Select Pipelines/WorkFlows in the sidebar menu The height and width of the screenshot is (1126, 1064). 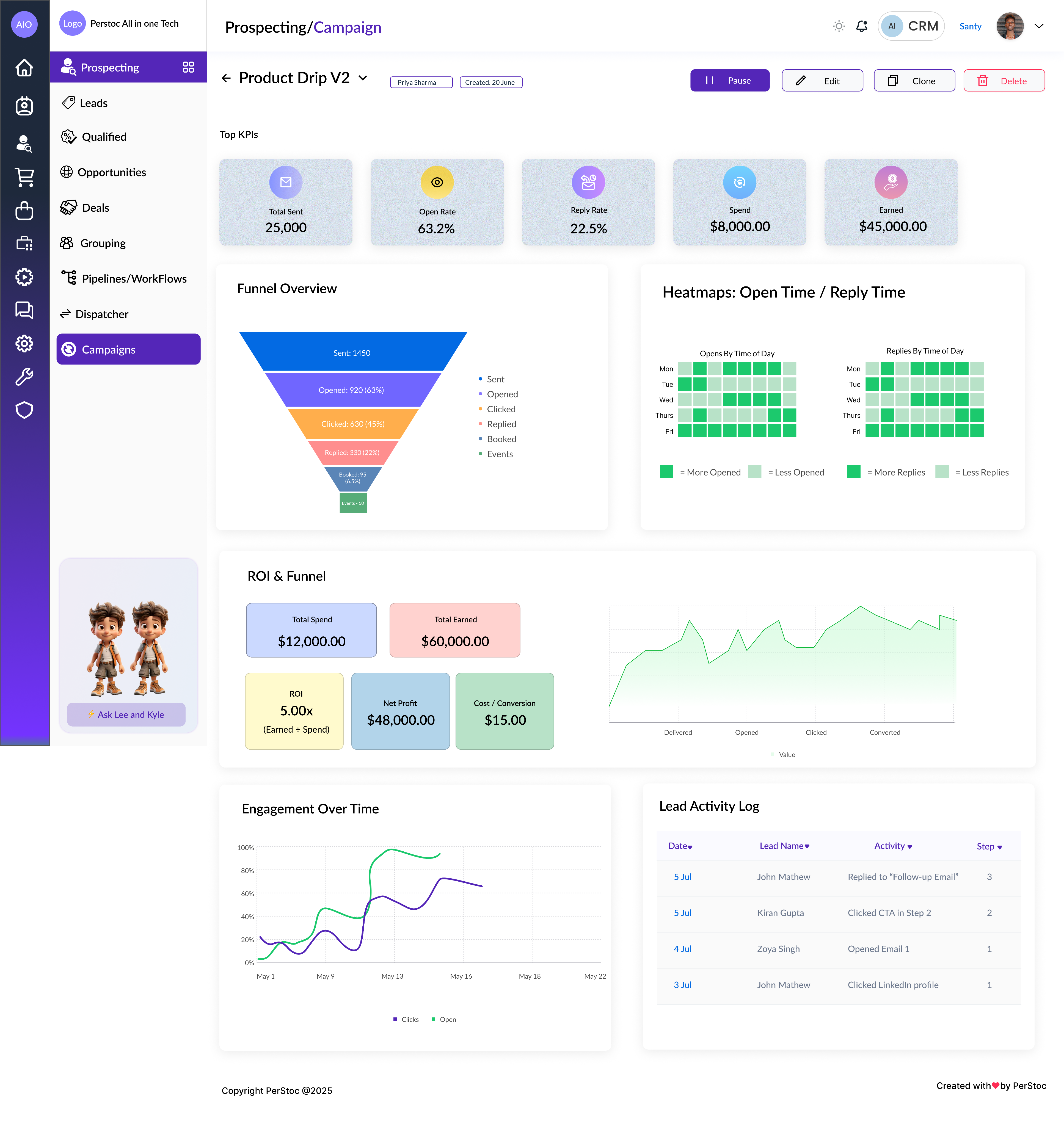point(134,278)
